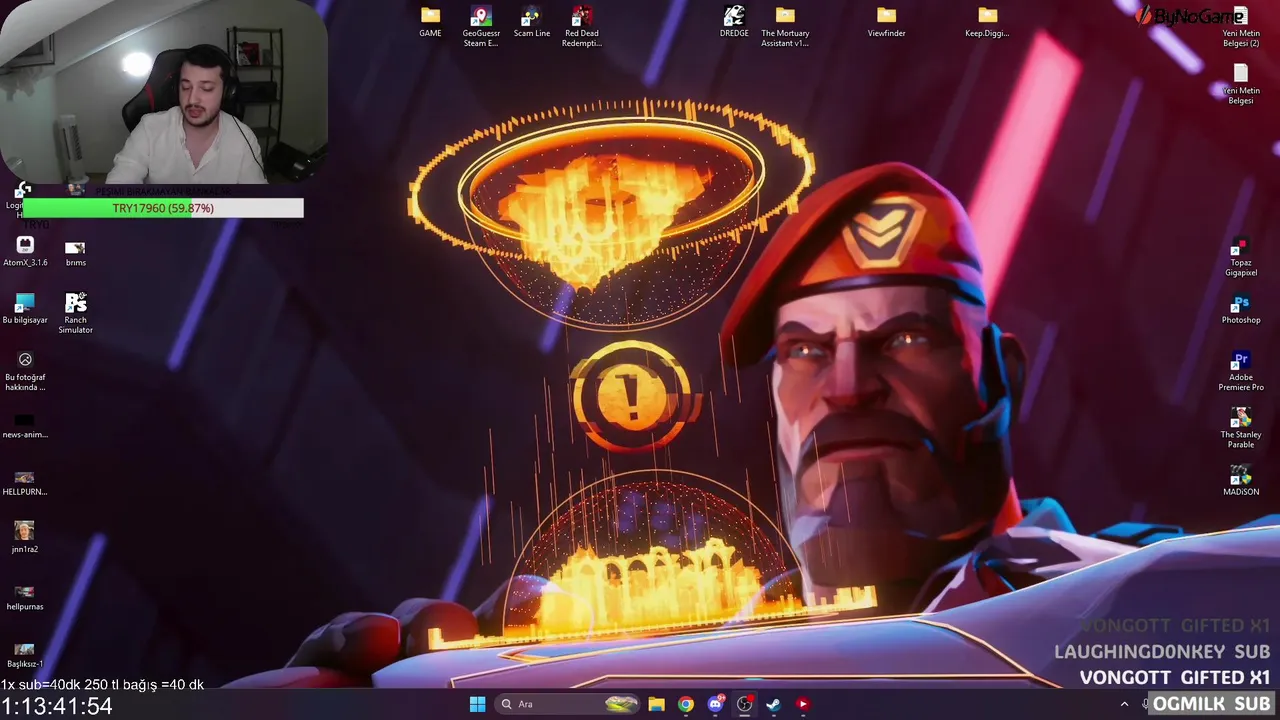Viewport: 1280px width, 720px height.
Task: Open Steam from the taskbar
Action: [773, 704]
